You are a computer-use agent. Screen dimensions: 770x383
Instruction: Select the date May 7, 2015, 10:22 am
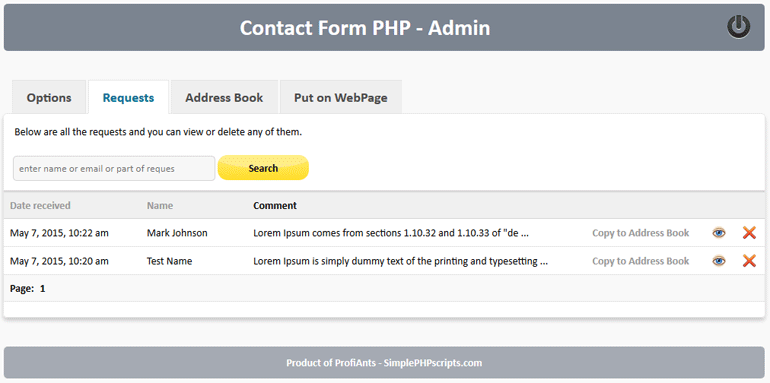click(x=59, y=233)
